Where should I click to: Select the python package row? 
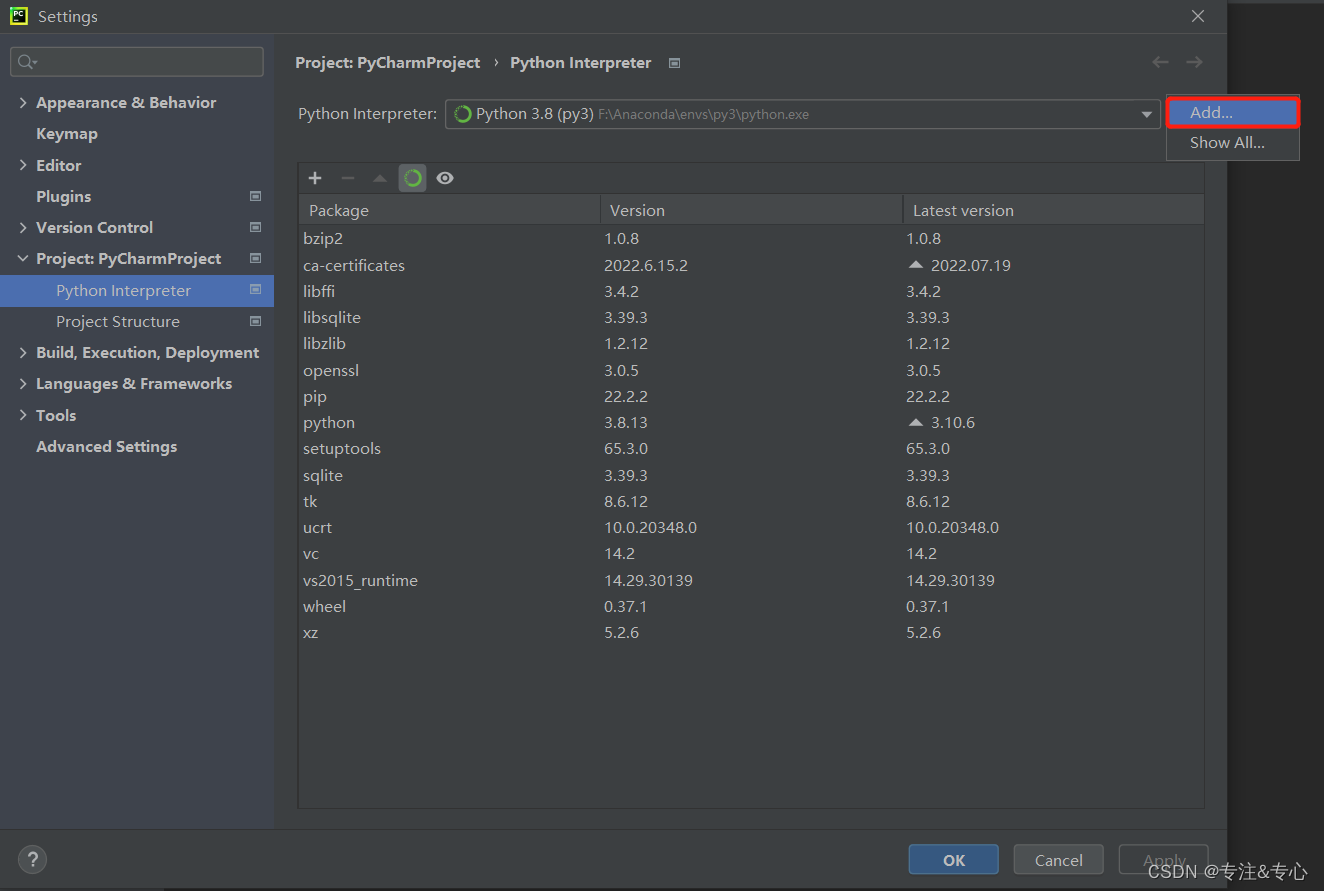[x=751, y=422]
